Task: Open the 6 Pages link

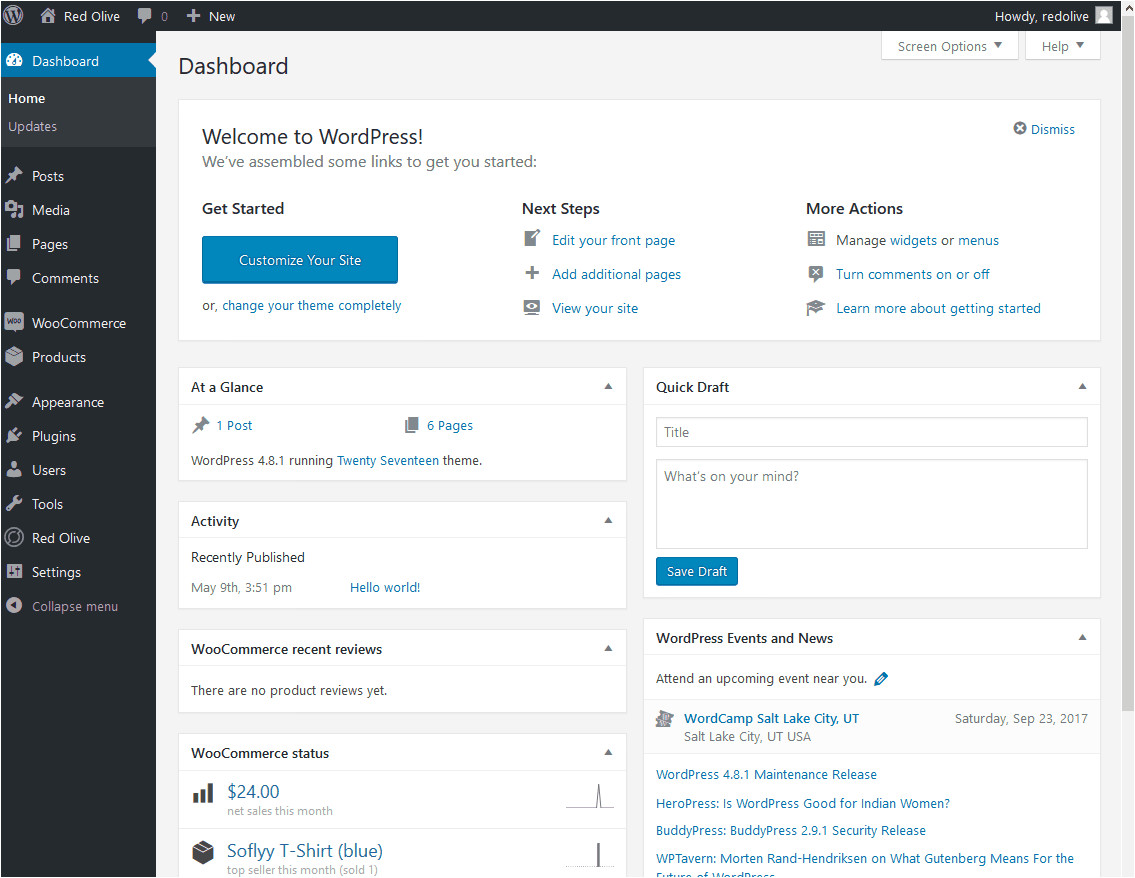Action: (x=450, y=426)
